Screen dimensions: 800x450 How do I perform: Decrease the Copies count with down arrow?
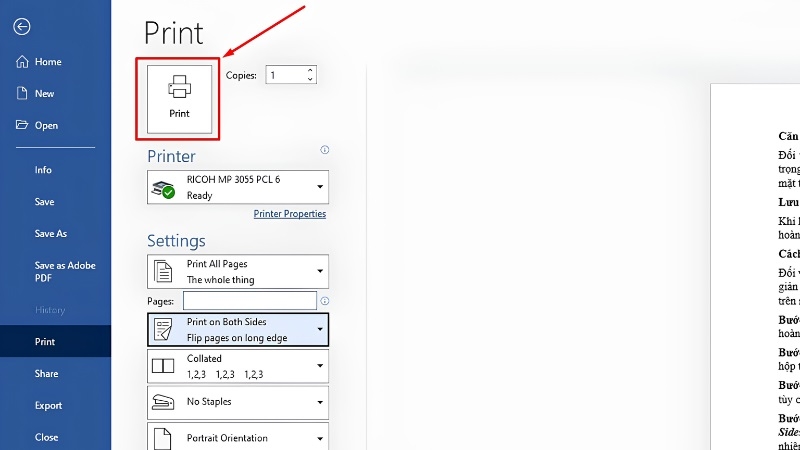[310, 79]
